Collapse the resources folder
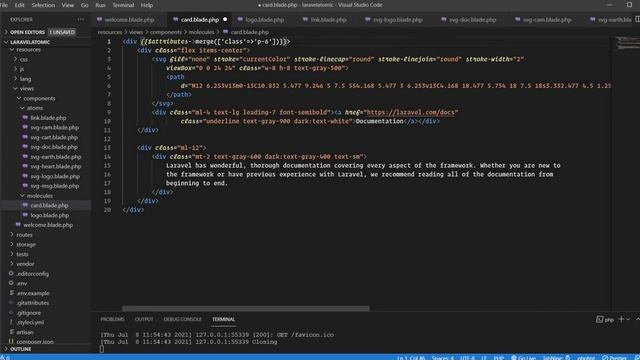 pos(12,49)
